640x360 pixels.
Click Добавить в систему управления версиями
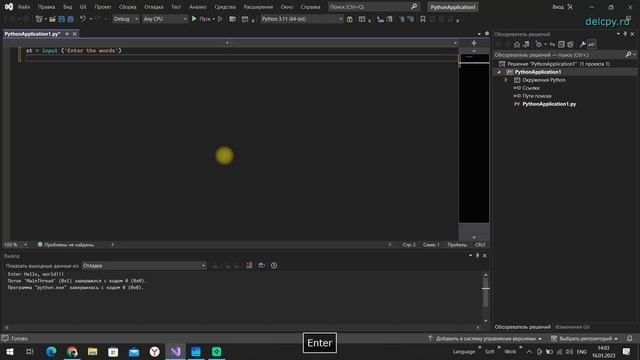click(x=485, y=338)
